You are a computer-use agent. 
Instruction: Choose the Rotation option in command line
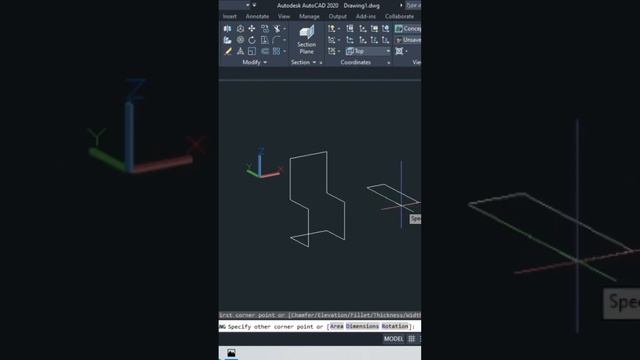click(x=395, y=327)
